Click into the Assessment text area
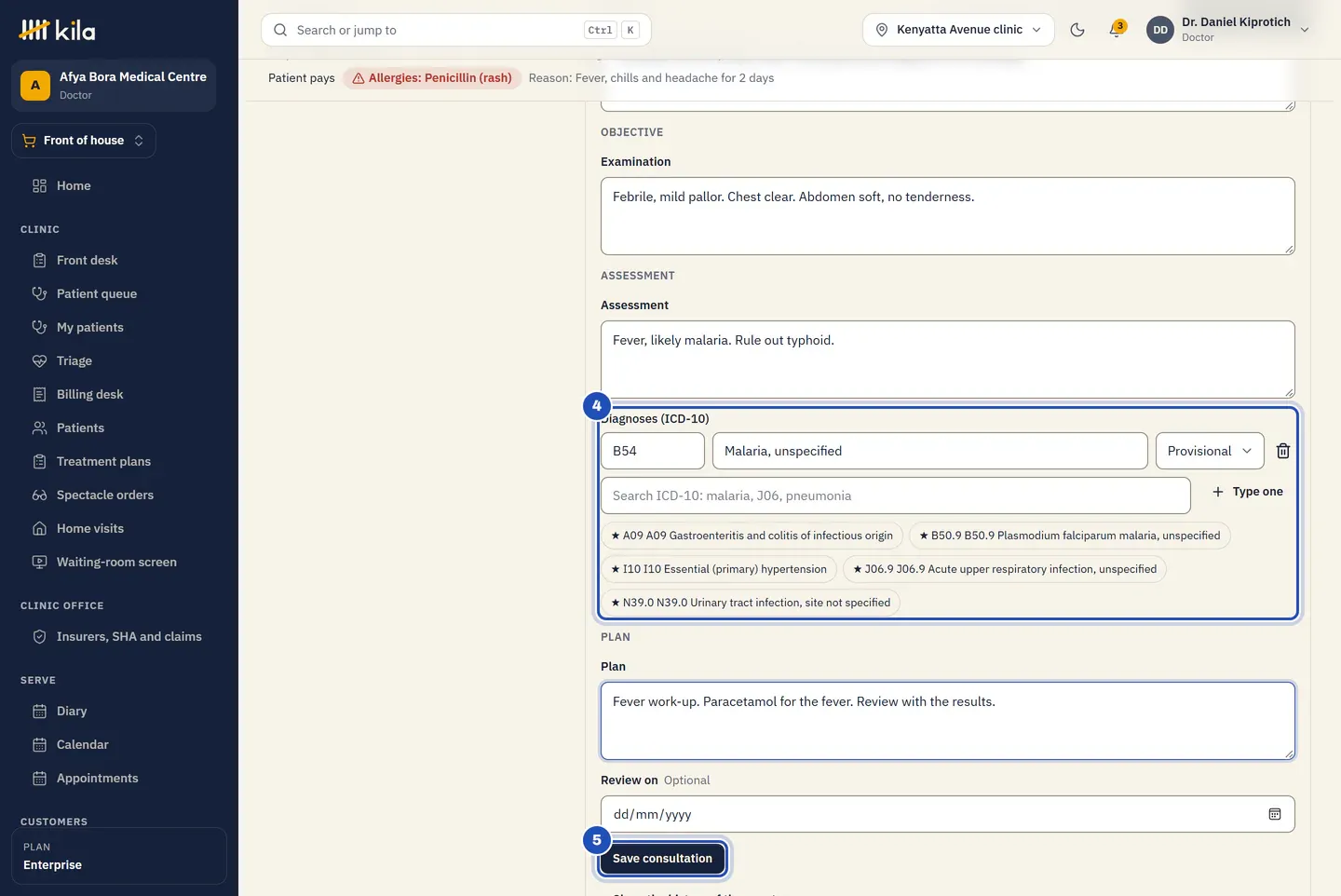Image resolution: width=1341 pixels, height=896 pixels. [x=948, y=360]
